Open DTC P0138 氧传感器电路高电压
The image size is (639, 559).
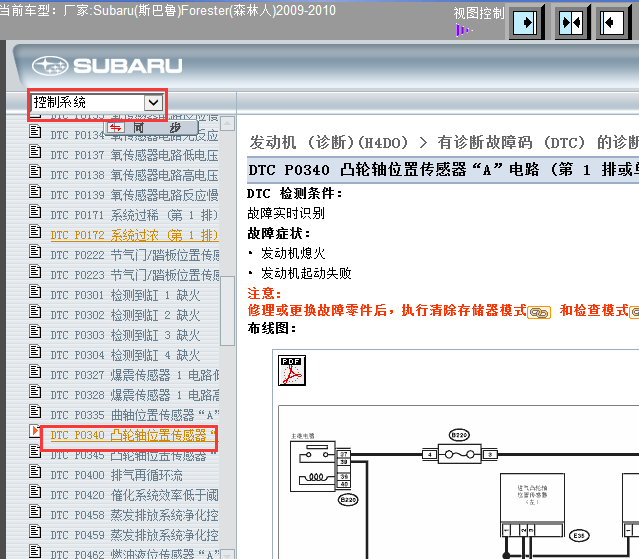tap(134, 175)
